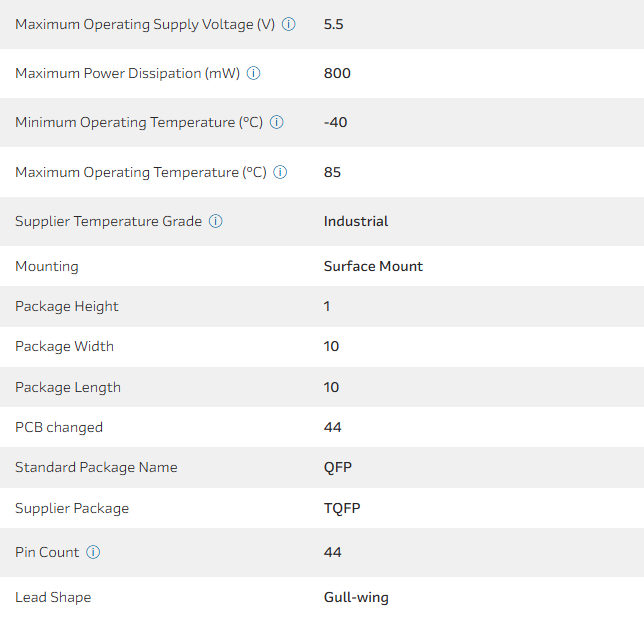Click the "Package Height" label
This screenshot has height=622, width=644.
[x=67, y=306]
